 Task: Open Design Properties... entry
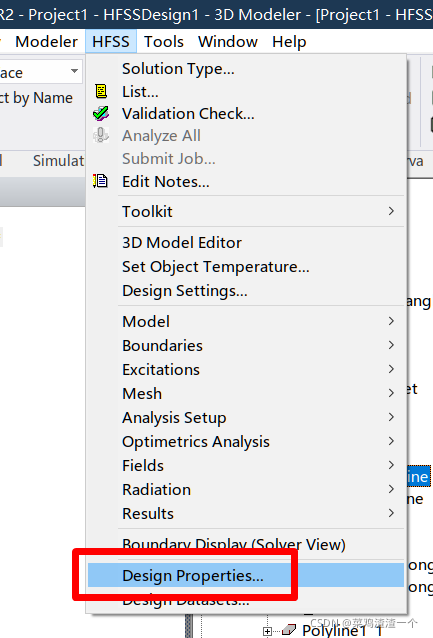[x=246, y=575]
